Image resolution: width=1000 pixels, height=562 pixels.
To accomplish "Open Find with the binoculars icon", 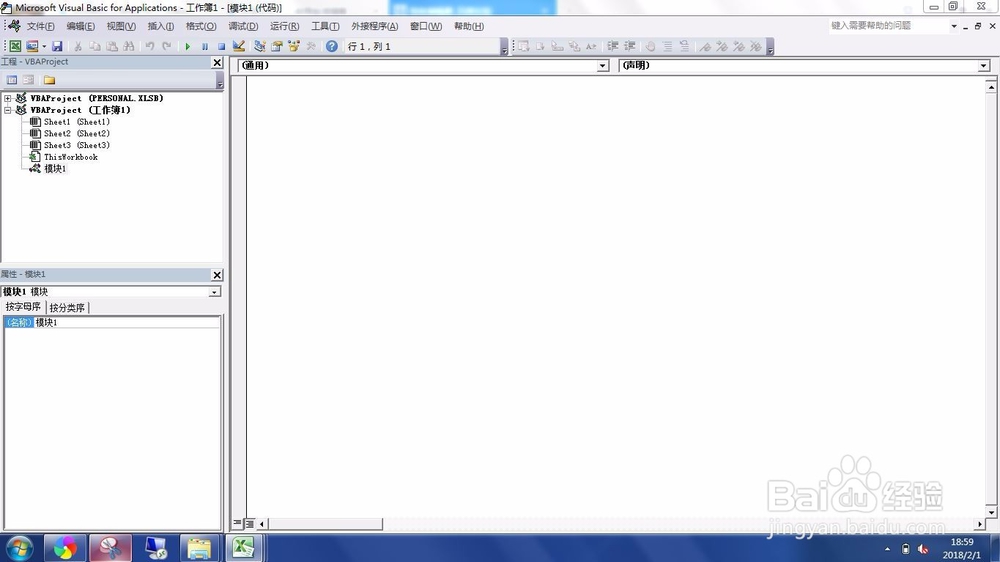I will pos(129,46).
